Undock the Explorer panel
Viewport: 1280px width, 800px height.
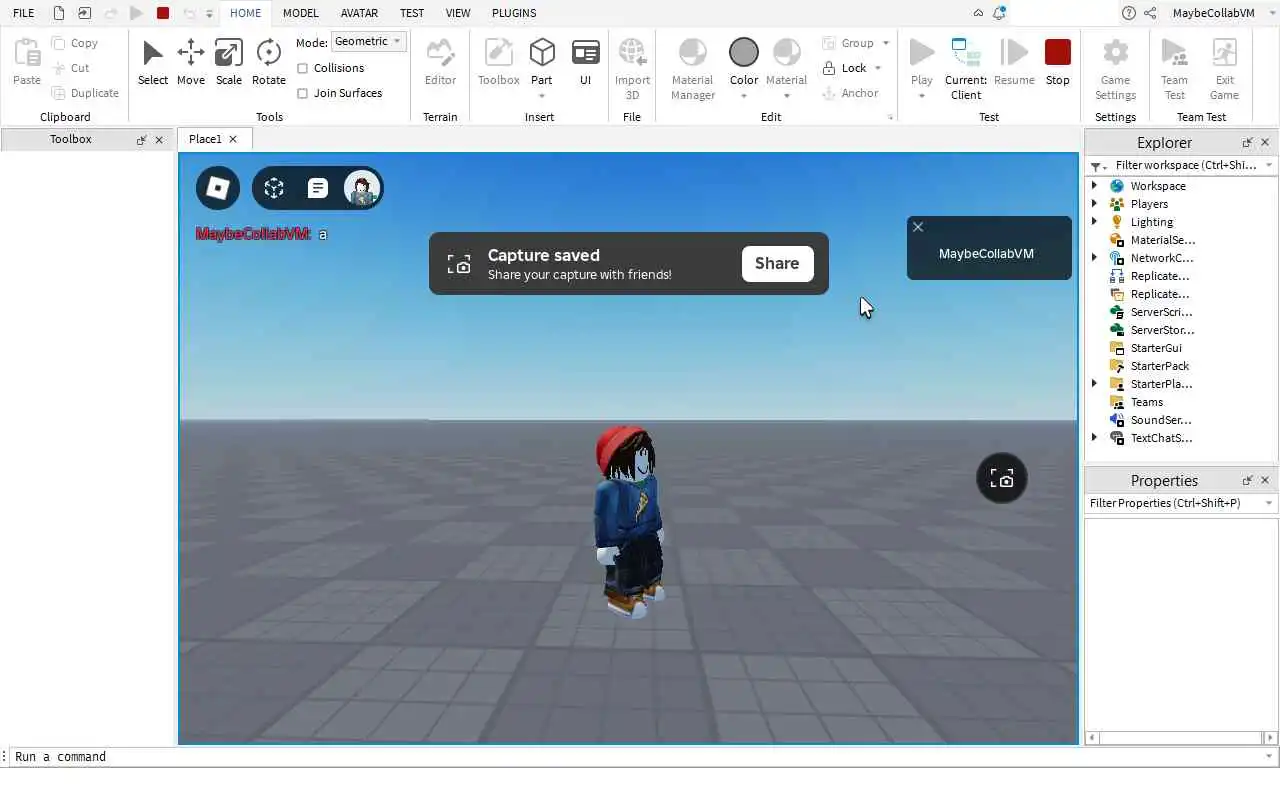tap(1247, 143)
